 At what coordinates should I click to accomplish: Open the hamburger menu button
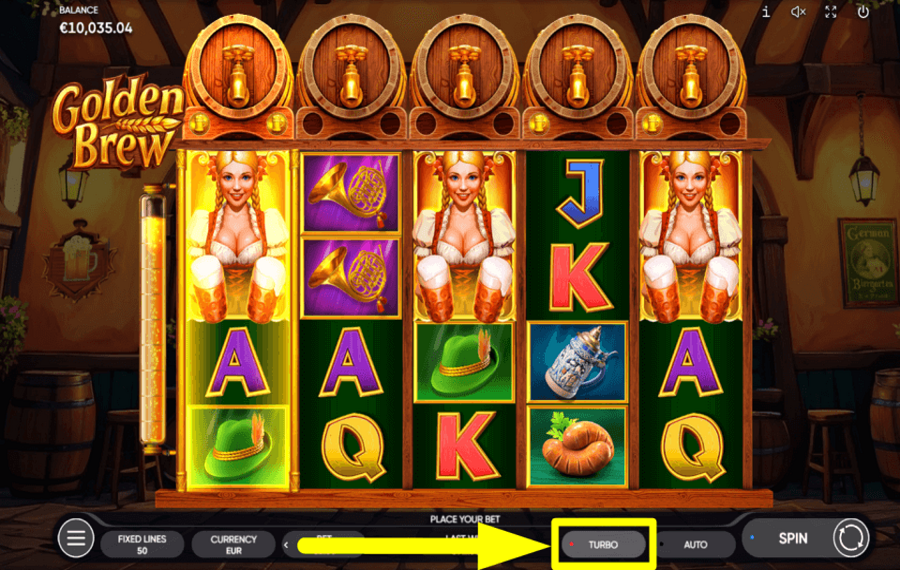[75, 538]
